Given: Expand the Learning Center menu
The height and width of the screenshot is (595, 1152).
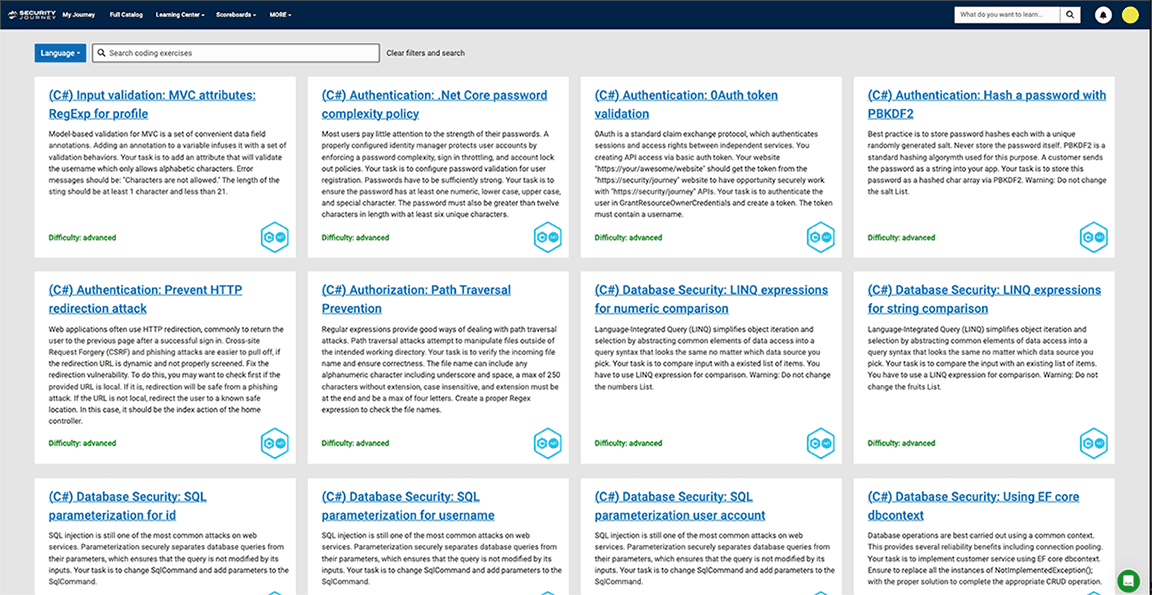Looking at the screenshot, I should (x=179, y=15).
